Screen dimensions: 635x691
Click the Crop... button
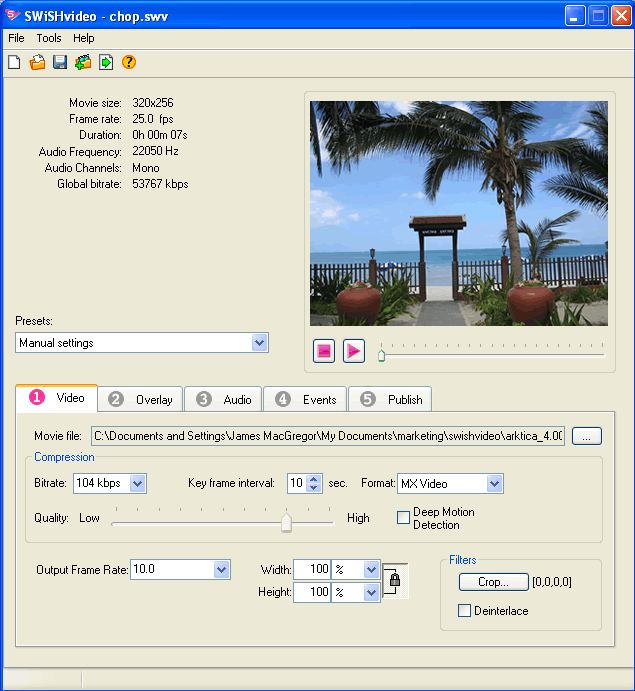(x=493, y=582)
